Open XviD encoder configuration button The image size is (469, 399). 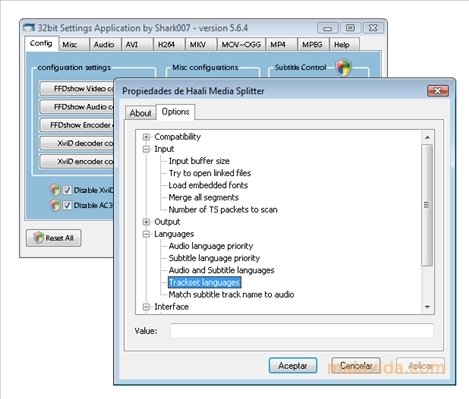point(77,162)
